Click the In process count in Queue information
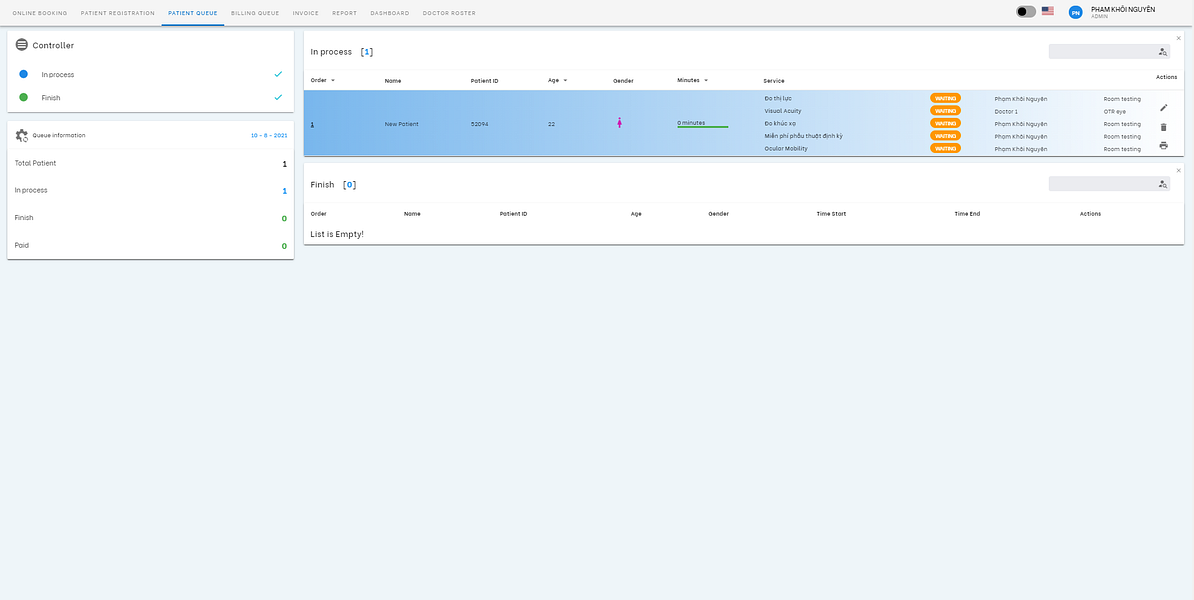Image resolution: width=1194 pixels, height=600 pixels. (285, 190)
